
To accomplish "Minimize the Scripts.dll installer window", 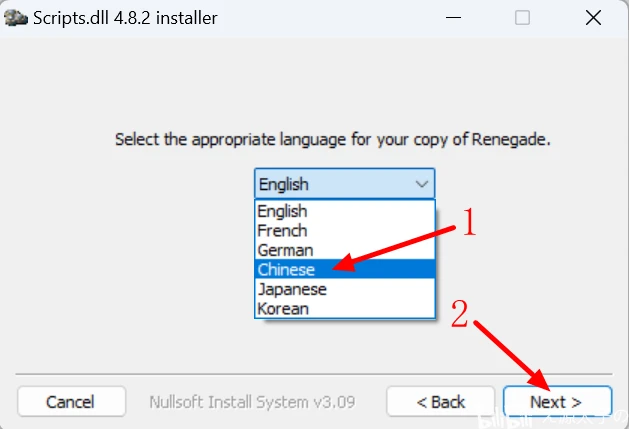I will coord(465,18).
